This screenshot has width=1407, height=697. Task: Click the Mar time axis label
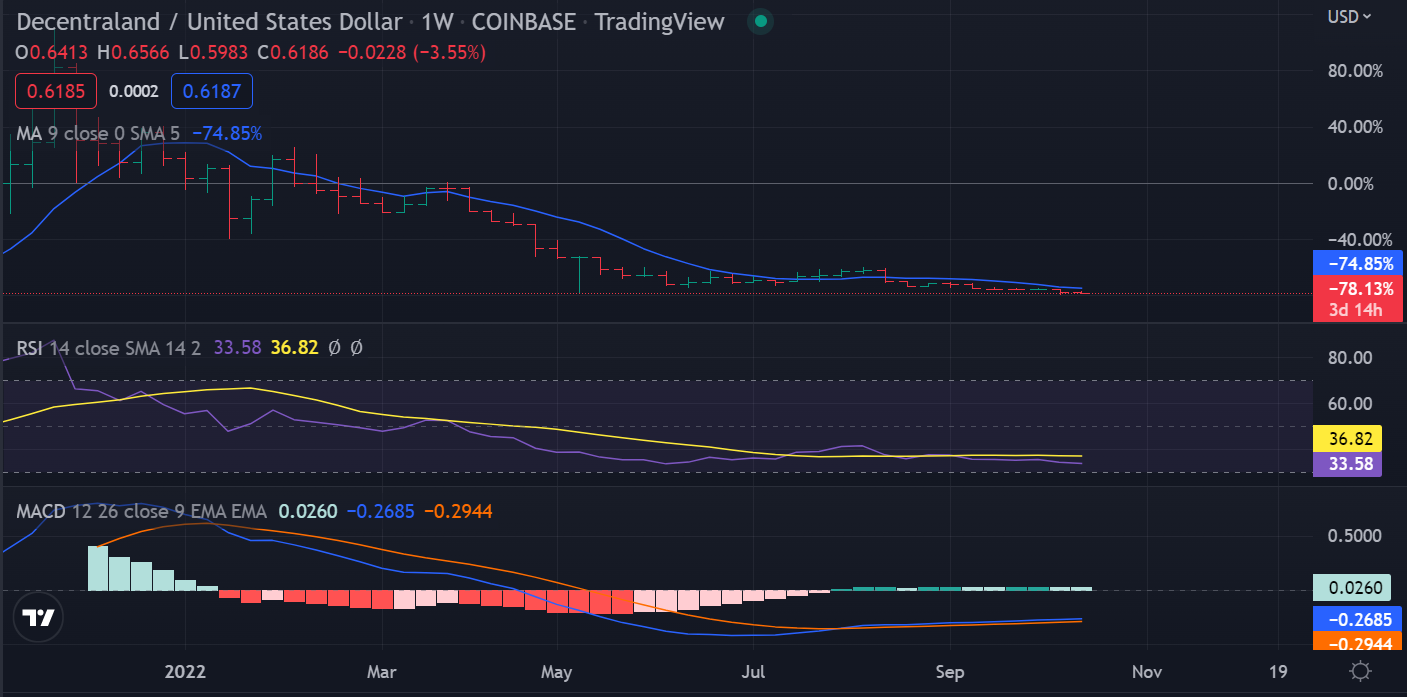click(381, 672)
